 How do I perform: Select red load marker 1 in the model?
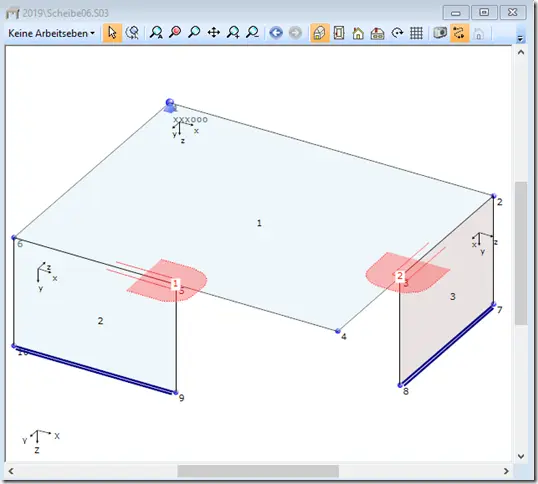click(175, 284)
